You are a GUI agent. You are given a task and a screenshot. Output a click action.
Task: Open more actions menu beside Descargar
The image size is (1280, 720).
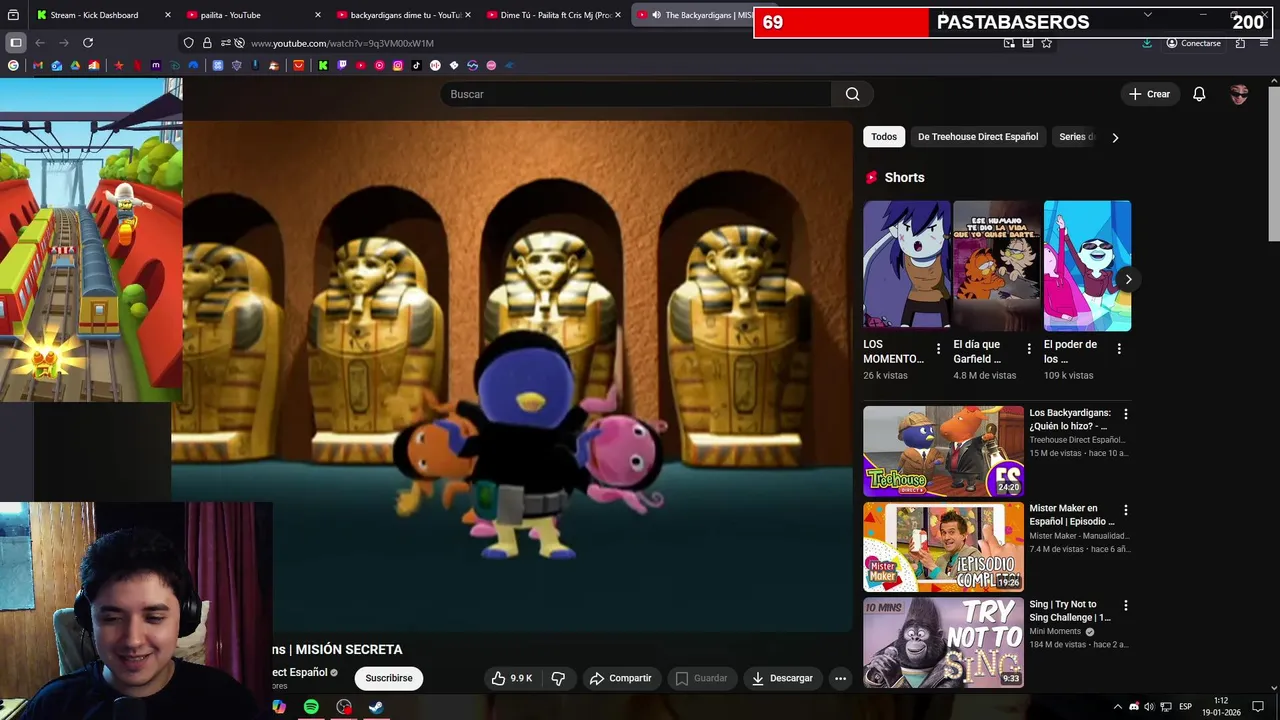(840, 678)
